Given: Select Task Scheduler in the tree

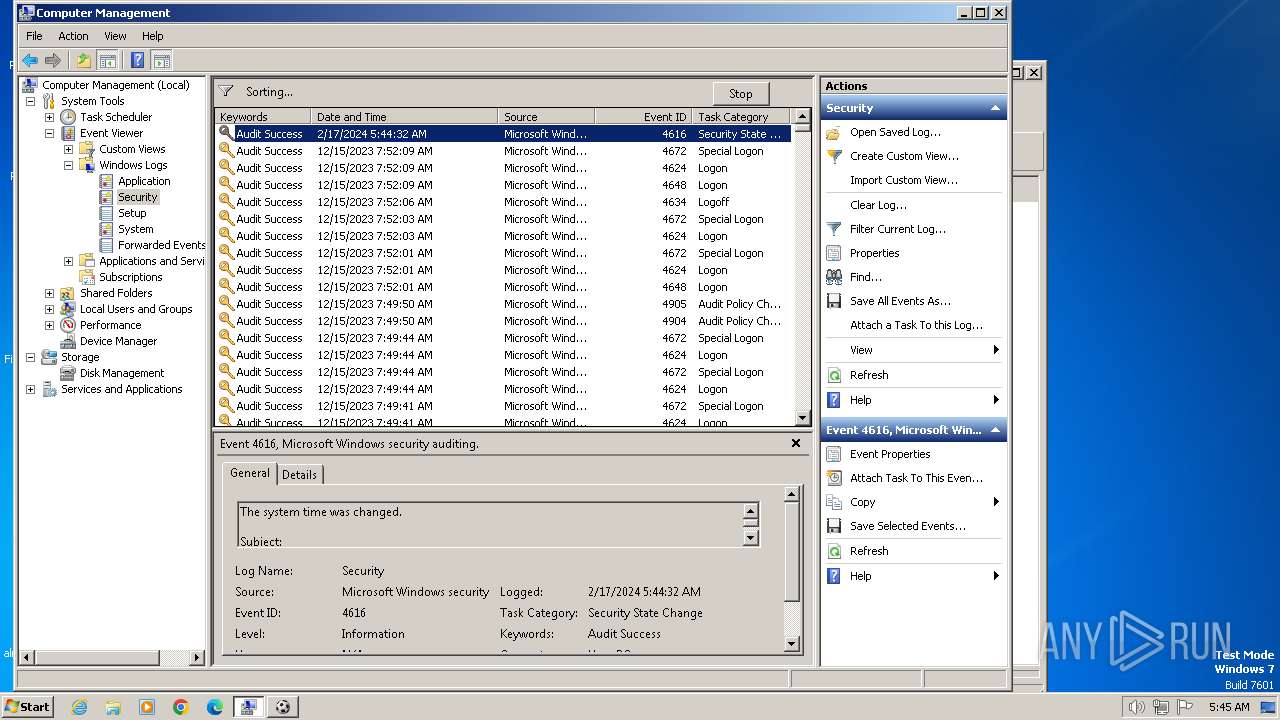Looking at the screenshot, I should (x=116, y=117).
